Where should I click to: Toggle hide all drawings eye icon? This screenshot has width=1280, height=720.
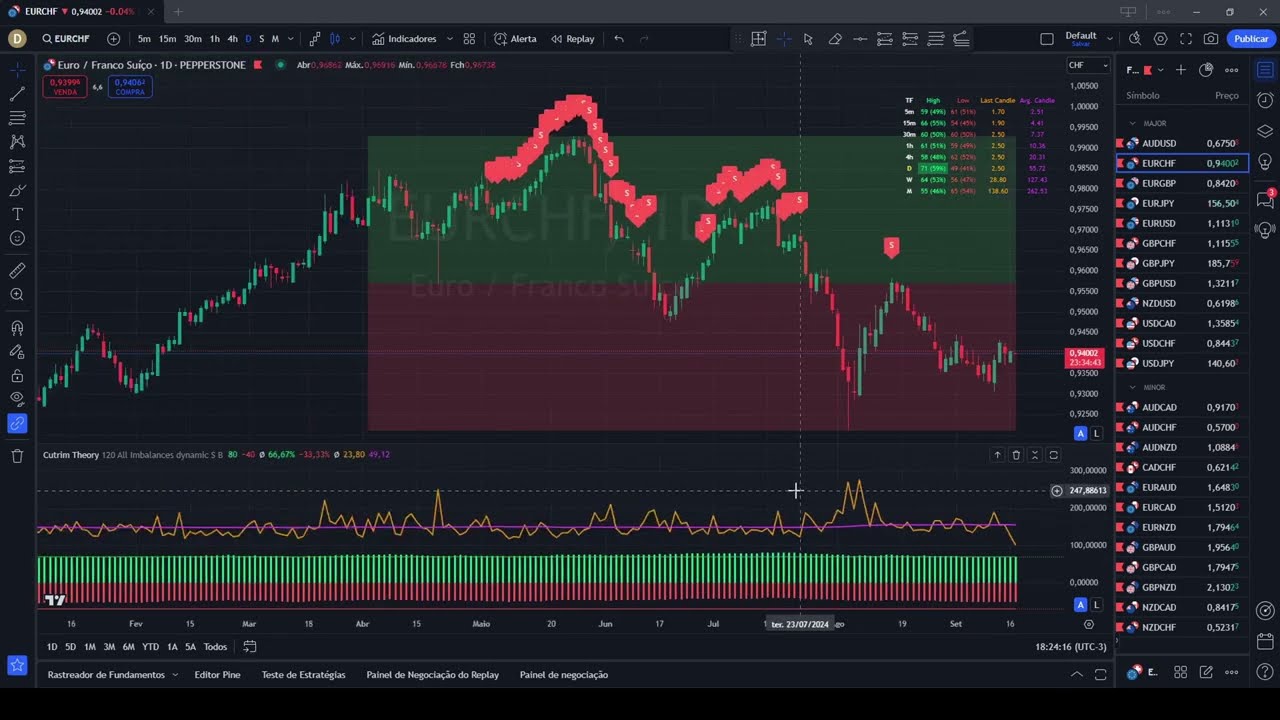(17, 399)
